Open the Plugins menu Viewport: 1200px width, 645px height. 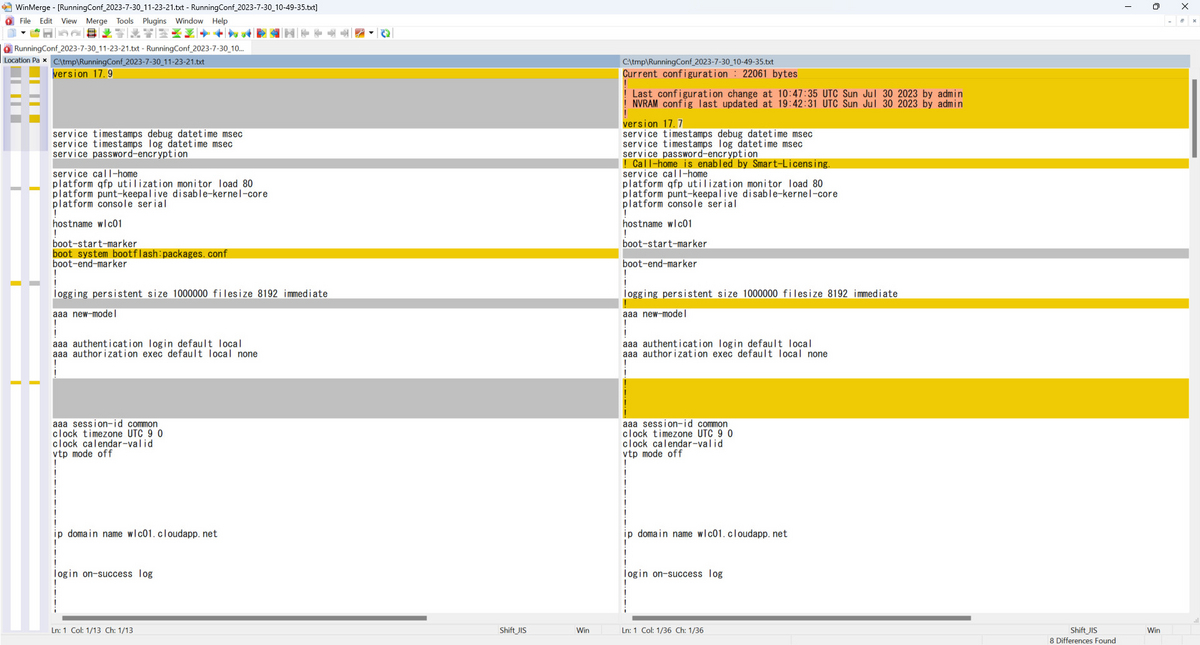pyautogui.click(x=153, y=20)
